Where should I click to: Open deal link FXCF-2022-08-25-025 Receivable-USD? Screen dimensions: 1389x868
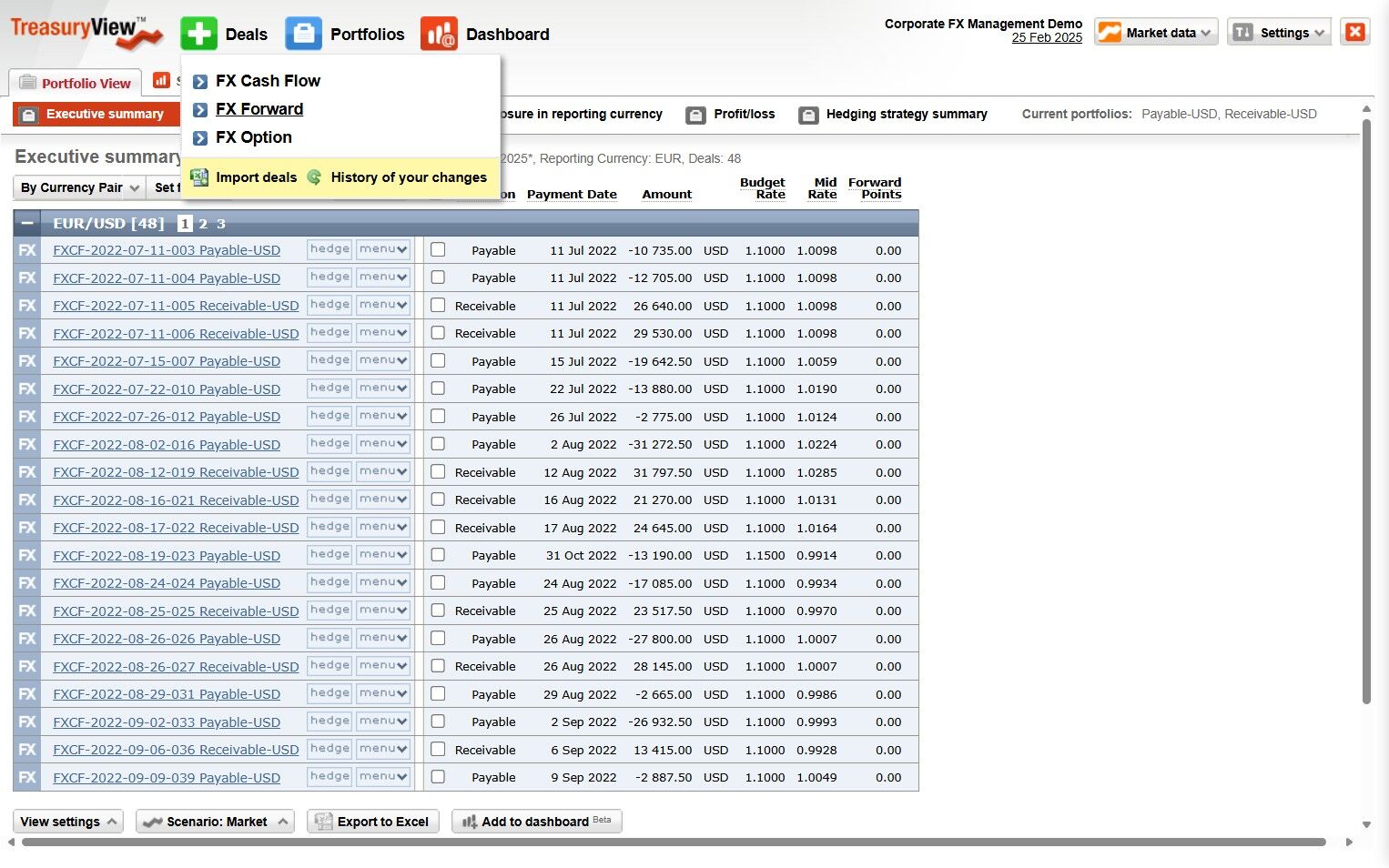[176, 611]
